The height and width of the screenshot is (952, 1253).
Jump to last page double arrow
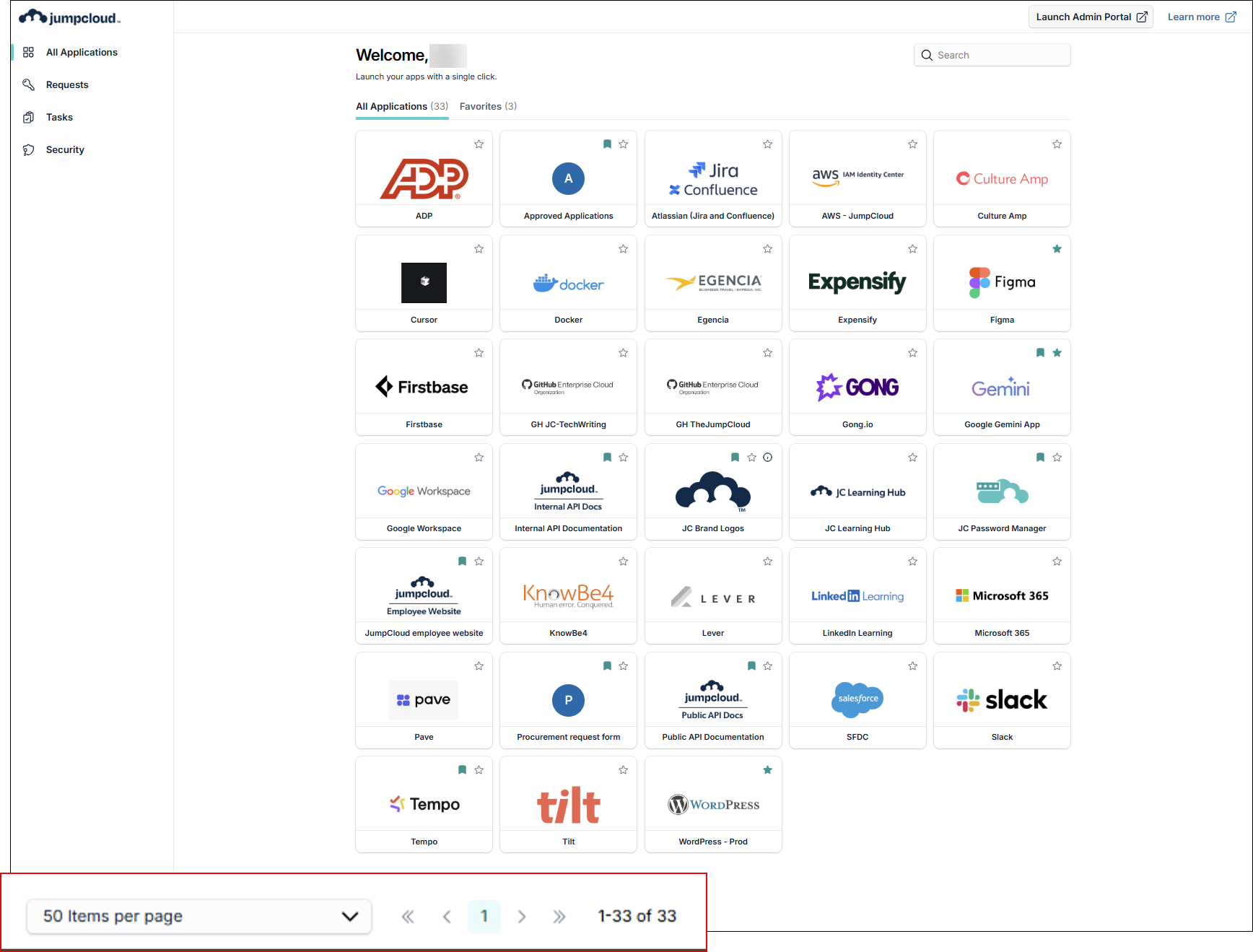pyautogui.click(x=559, y=917)
